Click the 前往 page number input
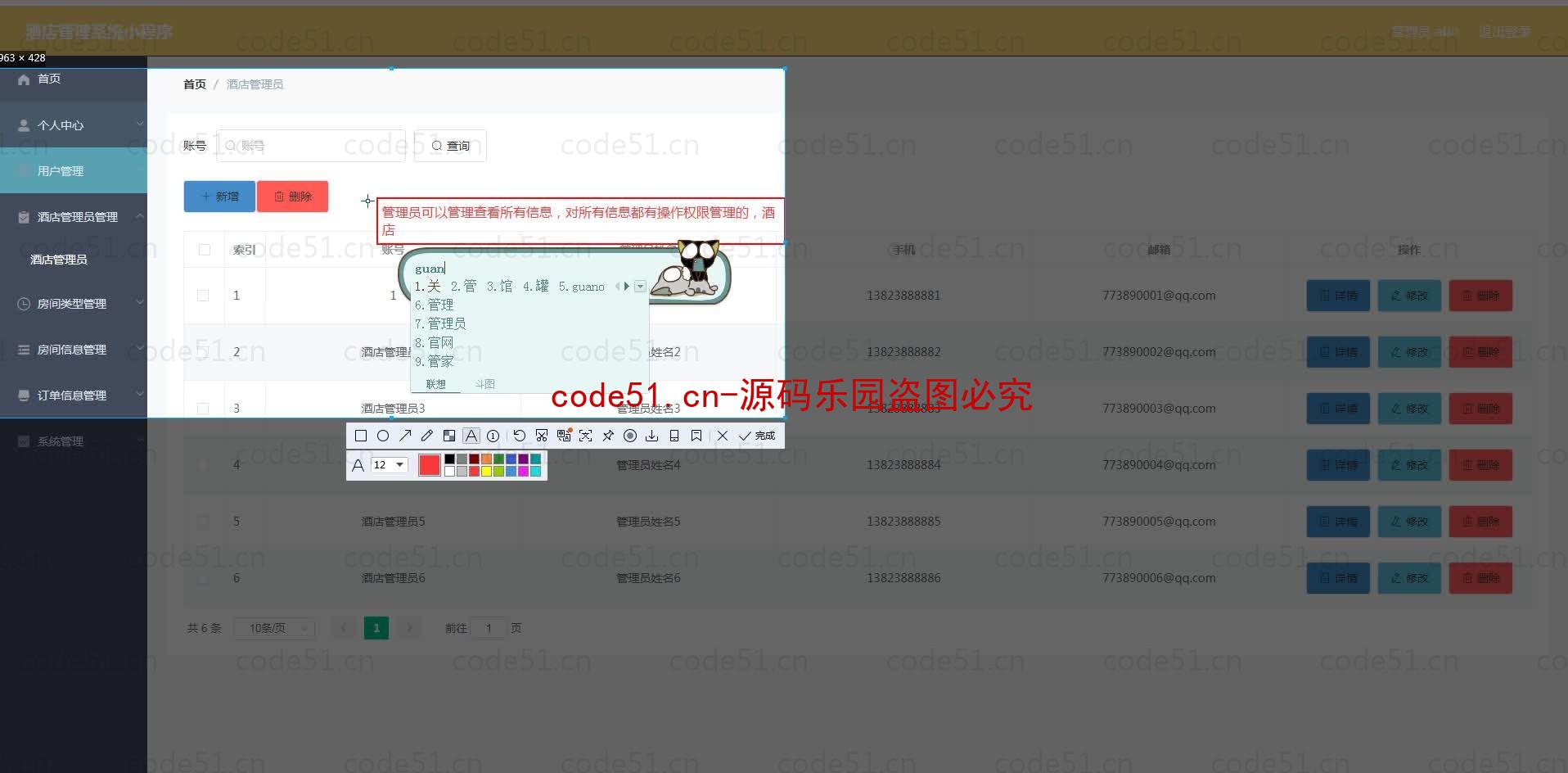This screenshot has height=773, width=1568. tap(489, 628)
